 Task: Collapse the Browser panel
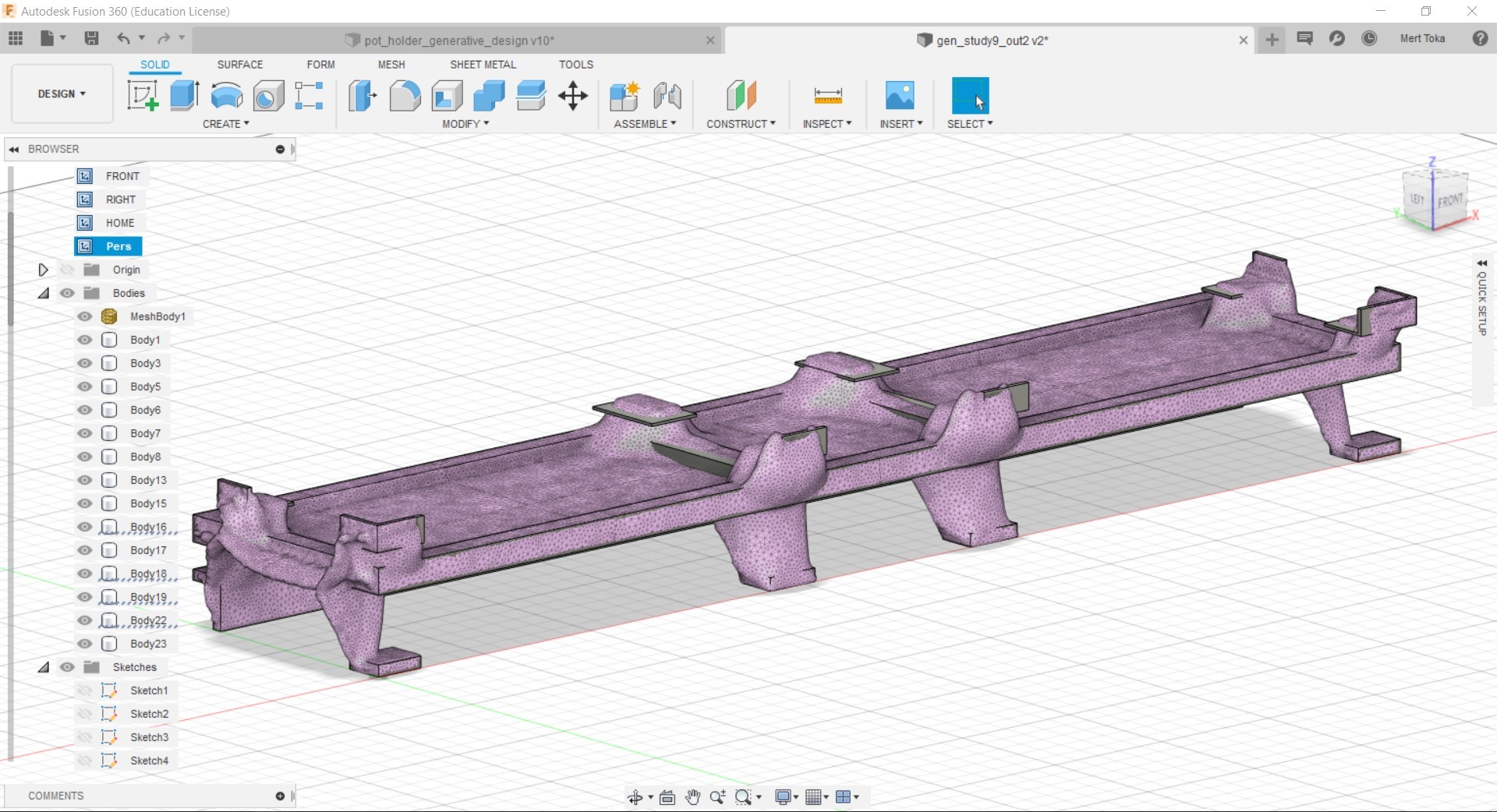coord(14,149)
